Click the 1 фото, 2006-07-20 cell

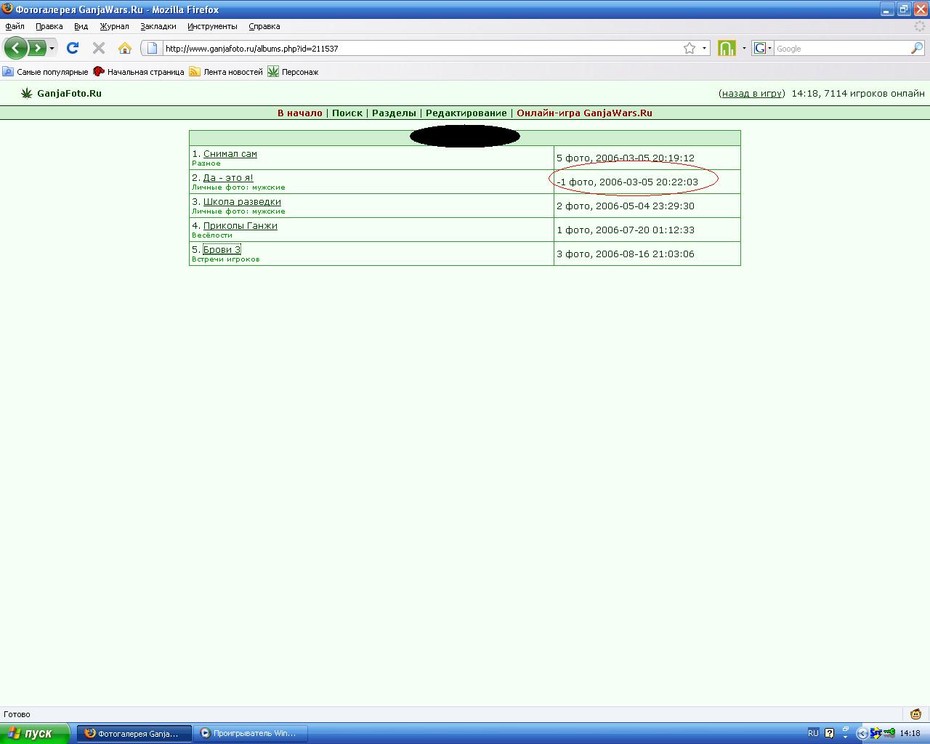(647, 230)
